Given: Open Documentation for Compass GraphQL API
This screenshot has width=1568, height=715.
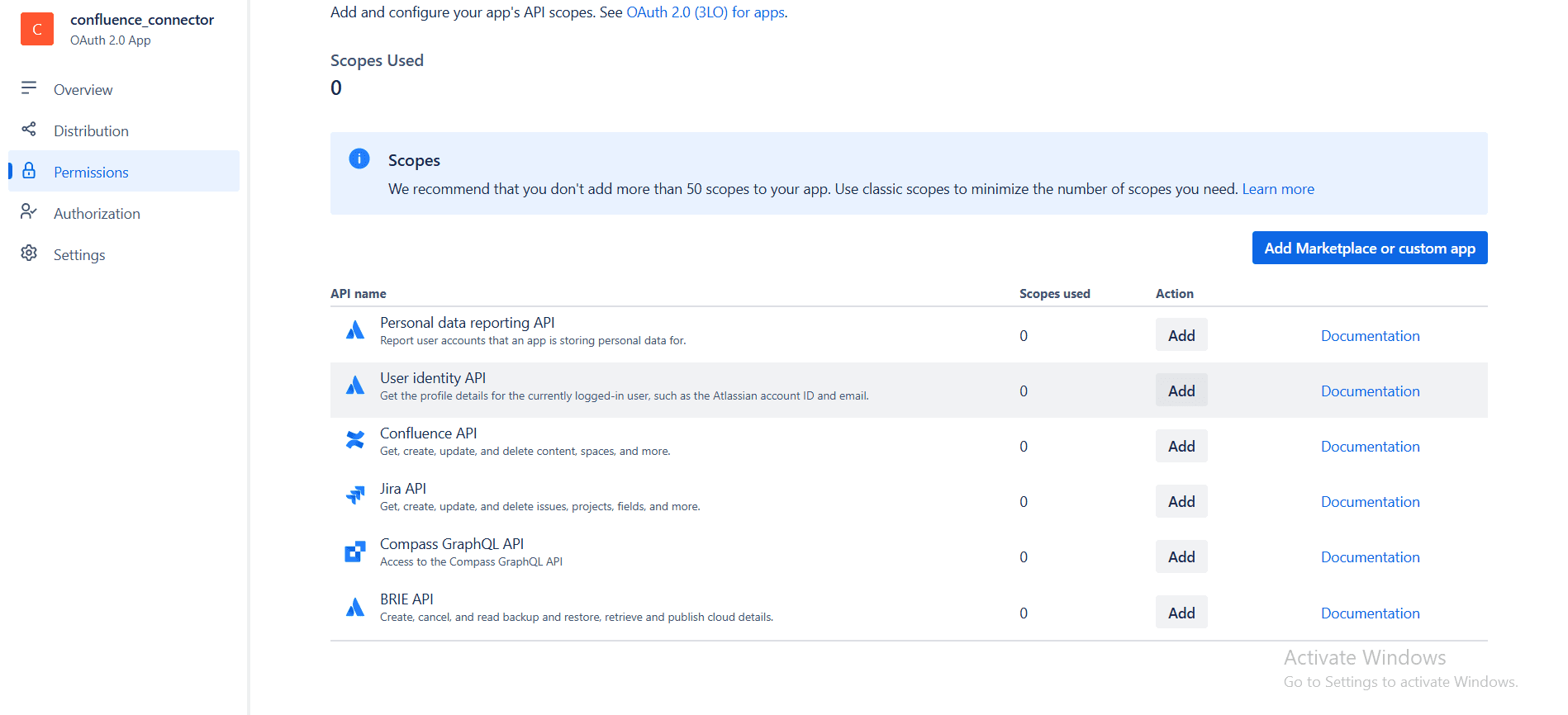Looking at the screenshot, I should [1370, 557].
